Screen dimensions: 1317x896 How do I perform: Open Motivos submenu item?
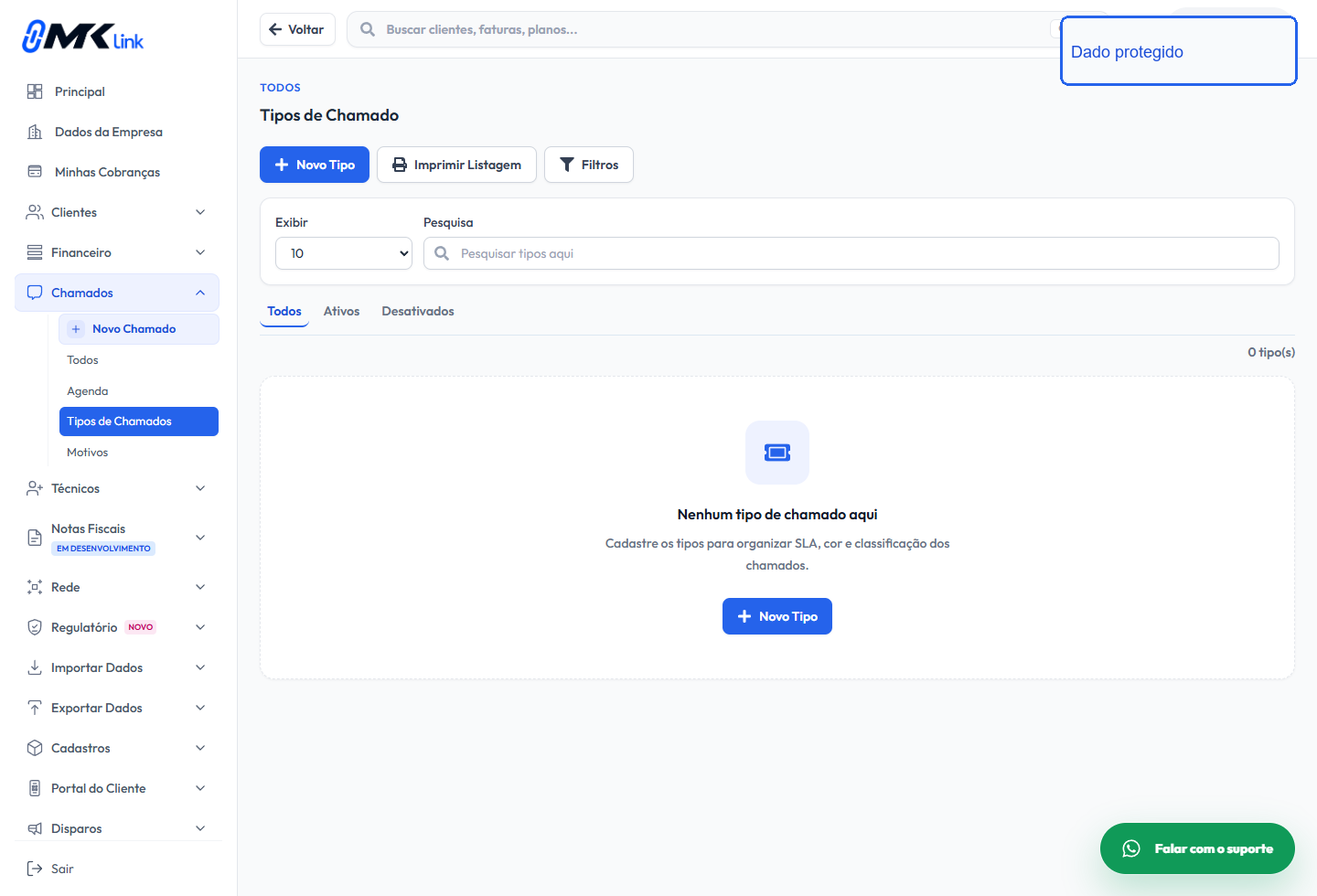coord(87,453)
